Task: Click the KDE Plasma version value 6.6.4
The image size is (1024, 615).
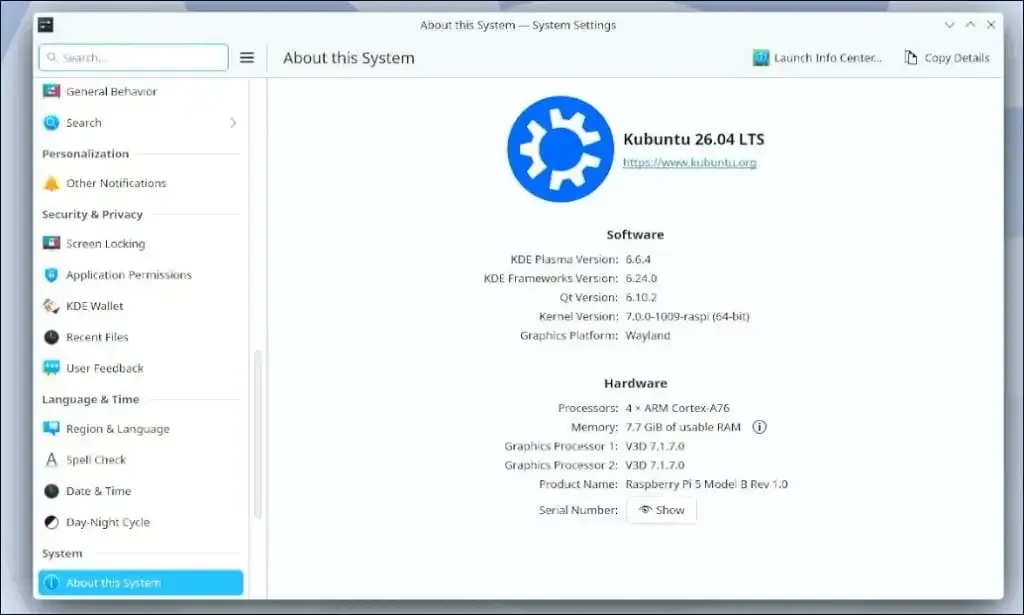Action: click(x=638, y=259)
